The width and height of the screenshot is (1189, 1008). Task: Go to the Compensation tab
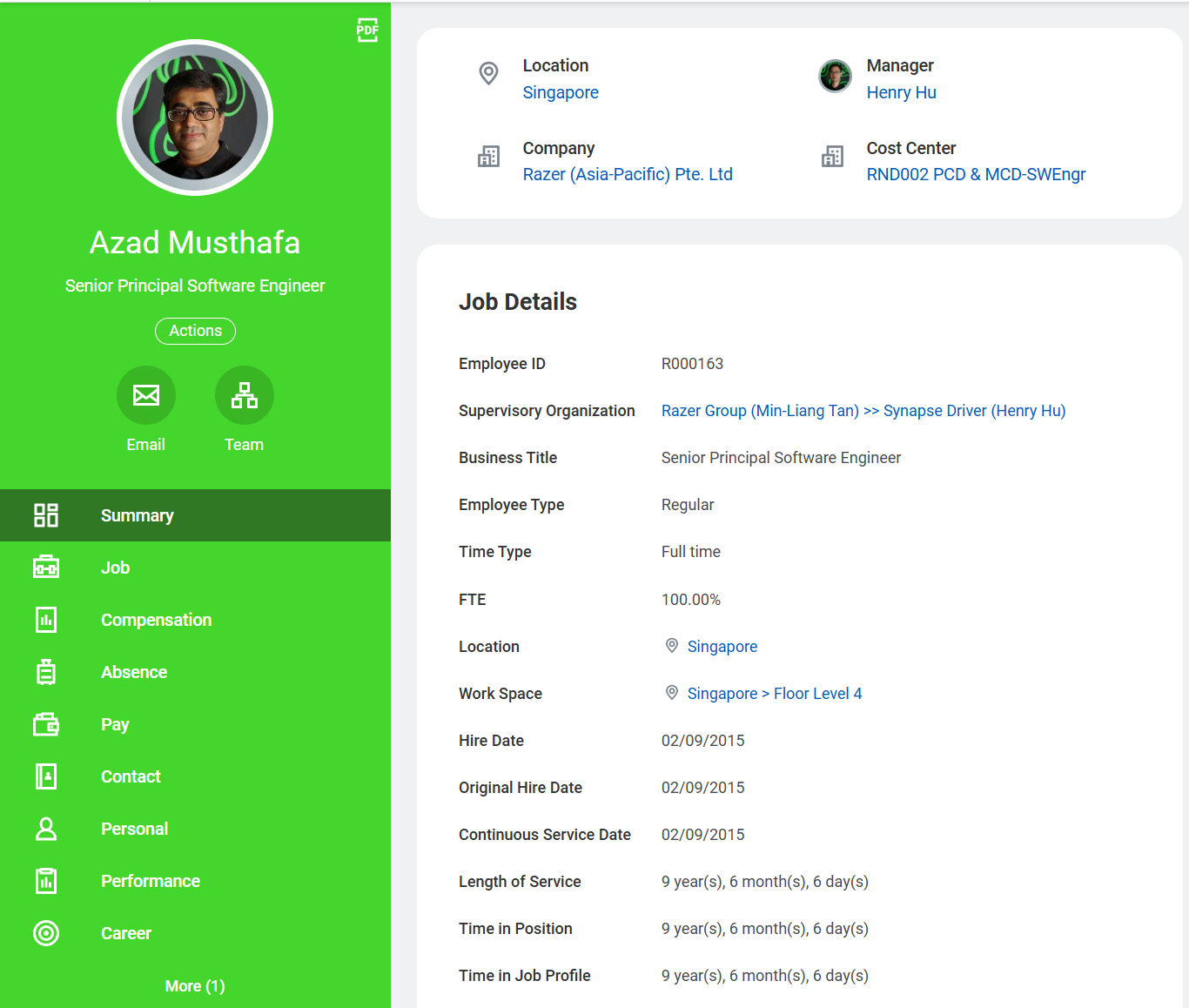pyautogui.click(x=195, y=620)
